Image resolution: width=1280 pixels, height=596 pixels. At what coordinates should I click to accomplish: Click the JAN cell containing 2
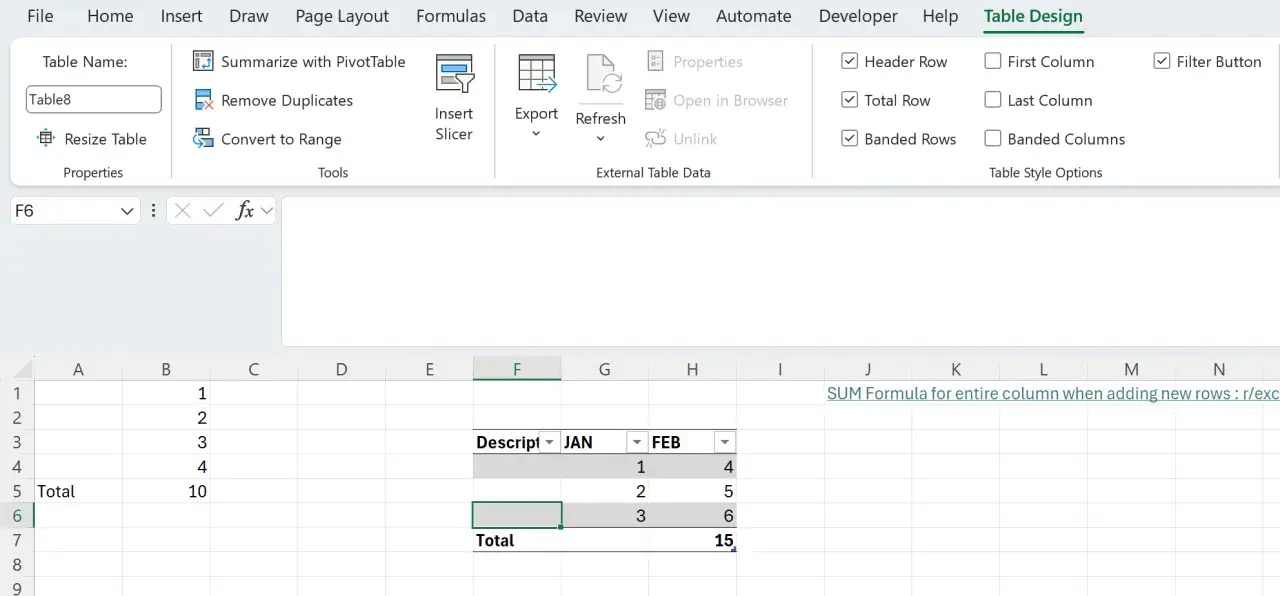[x=605, y=491]
